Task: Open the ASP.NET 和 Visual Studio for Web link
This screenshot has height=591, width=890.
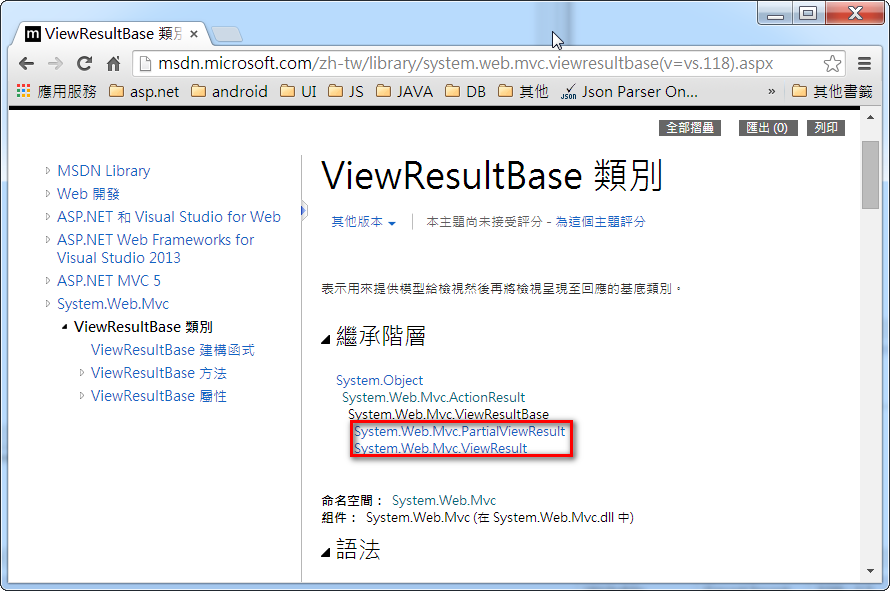Action: tap(169, 217)
